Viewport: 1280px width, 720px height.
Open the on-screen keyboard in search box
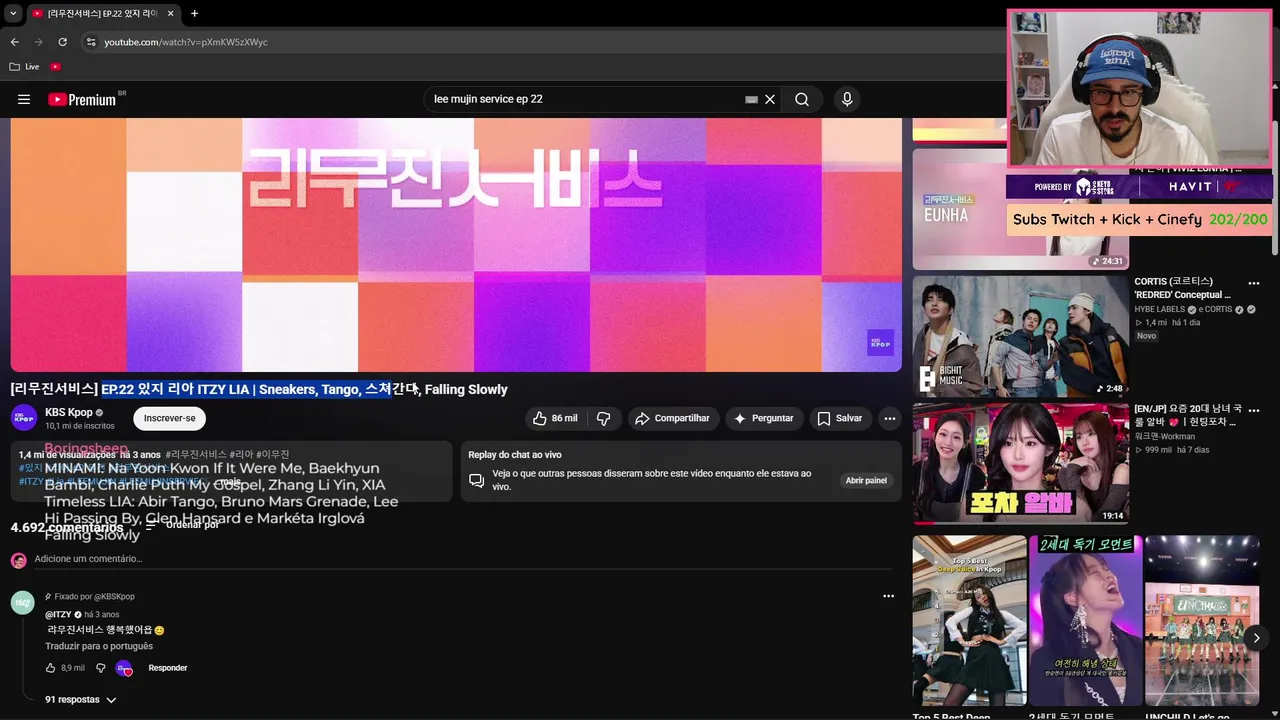coord(751,99)
